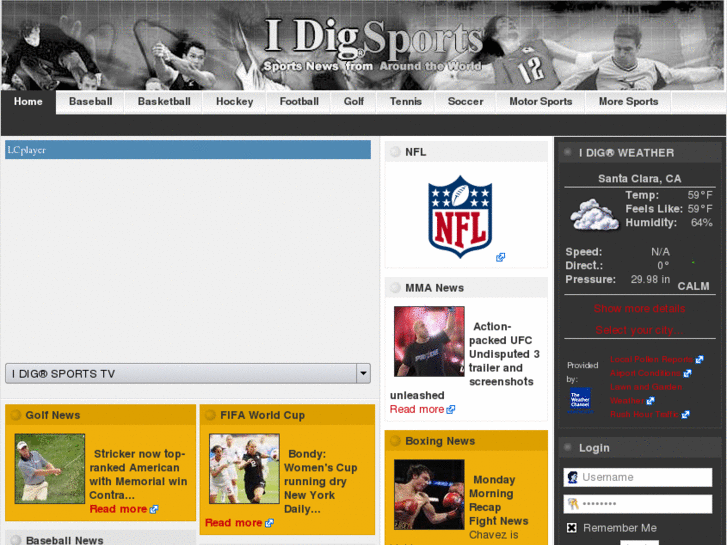This screenshot has height=545, width=727.
Task: Click the I Dig Sports header logo
Action: (373, 45)
